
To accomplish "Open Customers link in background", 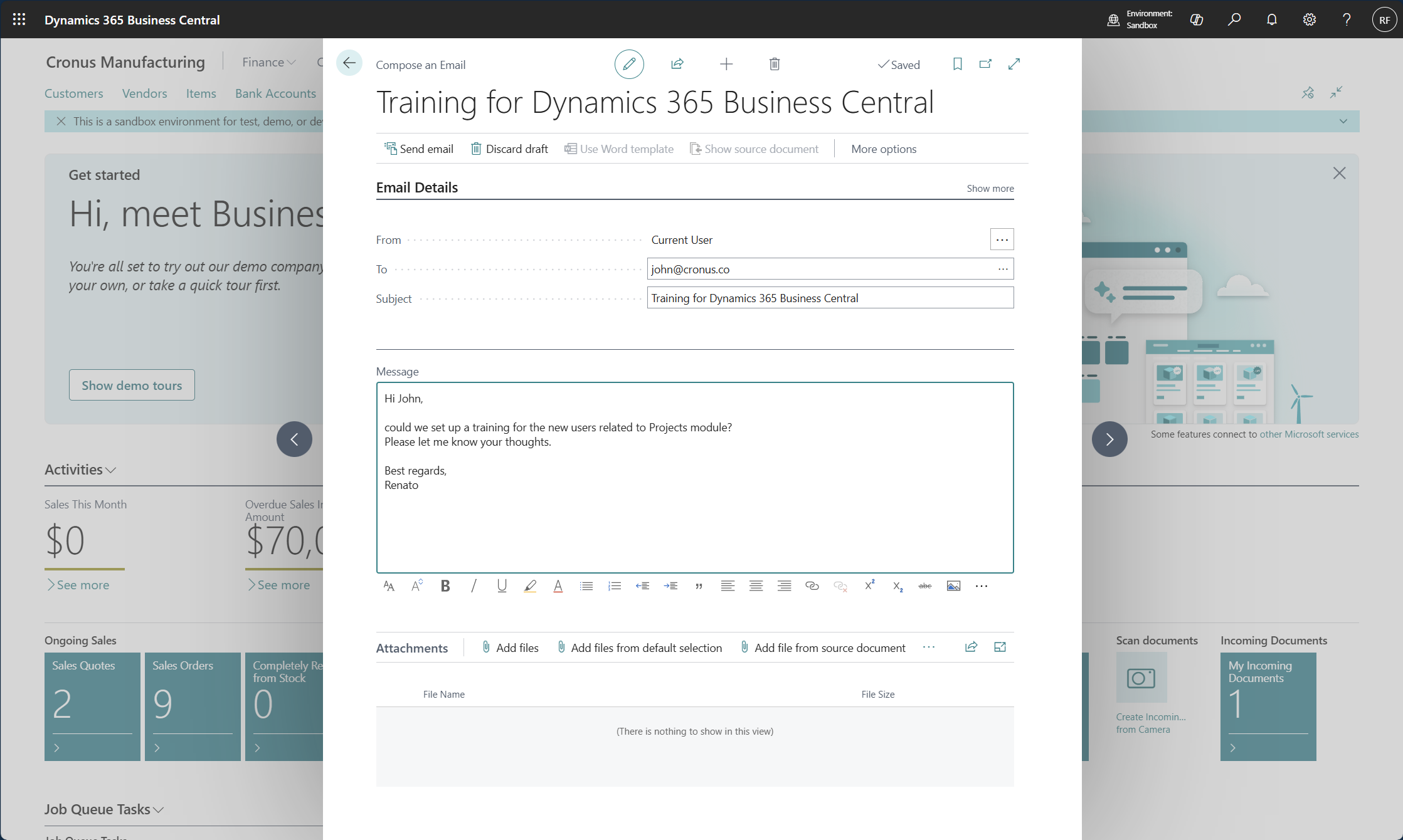I will coord(73,93).
